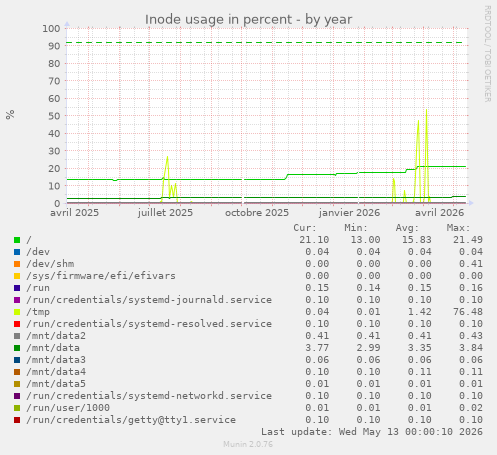The width and height of the screenshot is (497, 455).
Task: Click the green swatch for /
Action: click(17, 240)
